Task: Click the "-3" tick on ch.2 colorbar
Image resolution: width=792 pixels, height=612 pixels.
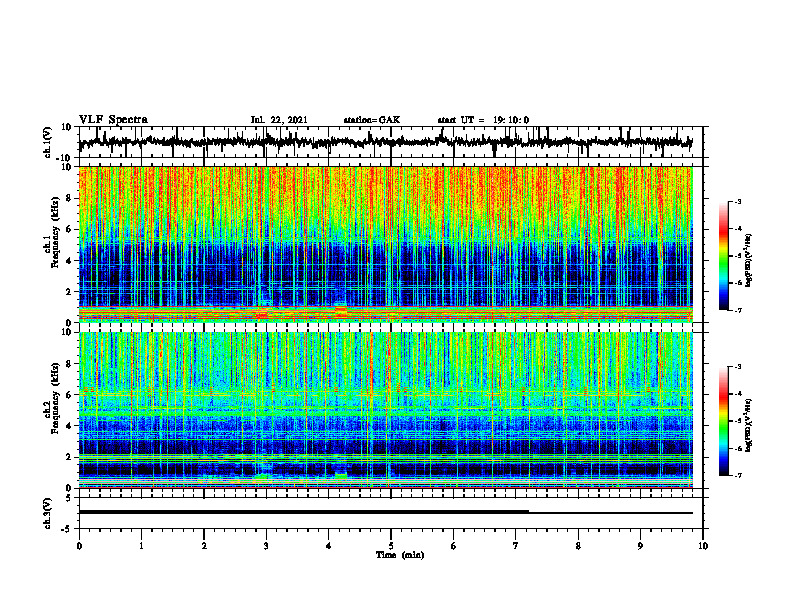Action: 737,367
